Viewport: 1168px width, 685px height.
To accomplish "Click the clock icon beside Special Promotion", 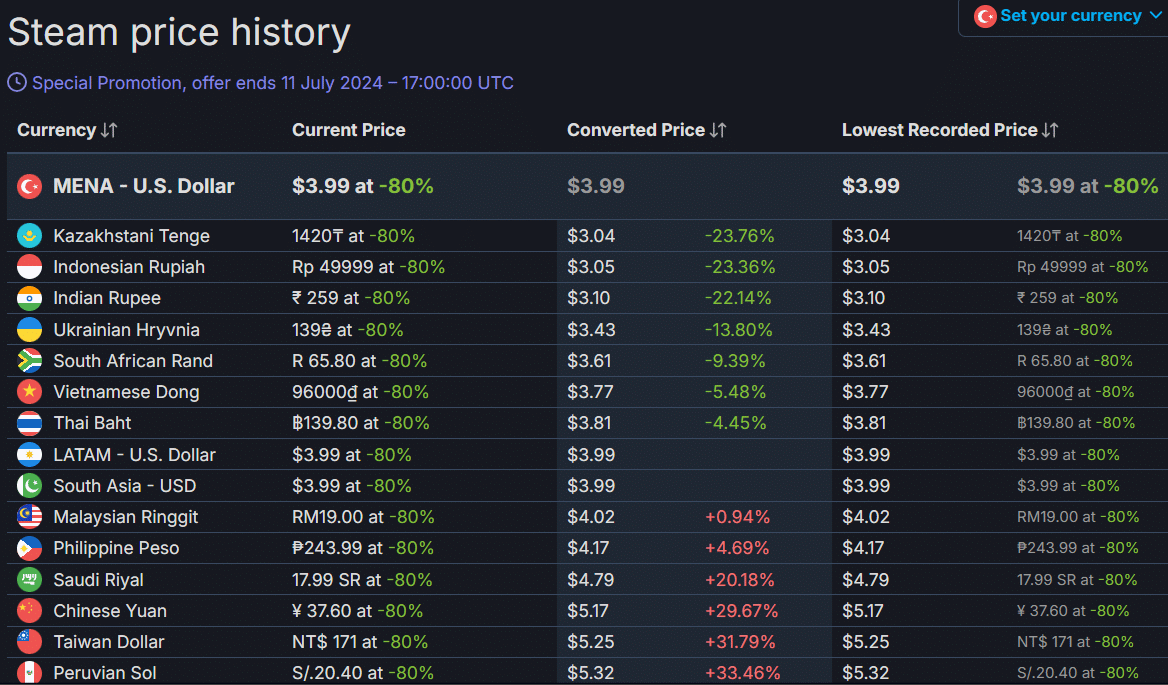I will 16,83.
